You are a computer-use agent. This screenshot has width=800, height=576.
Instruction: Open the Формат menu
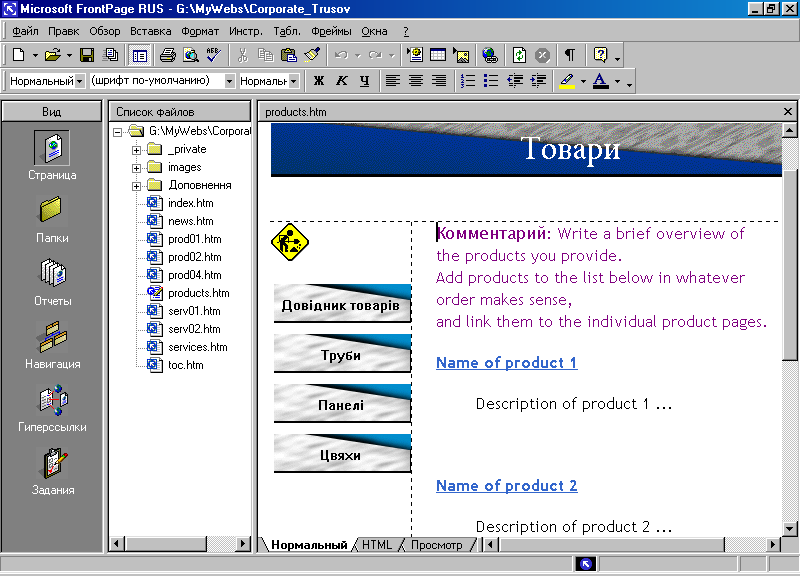coord(200,31)
